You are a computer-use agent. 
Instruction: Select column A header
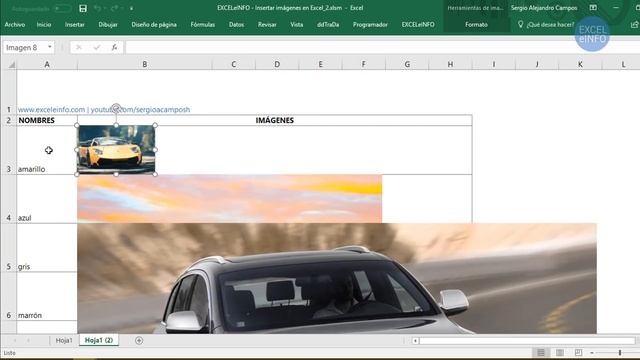pyautogui.click(x=47, y=64)
